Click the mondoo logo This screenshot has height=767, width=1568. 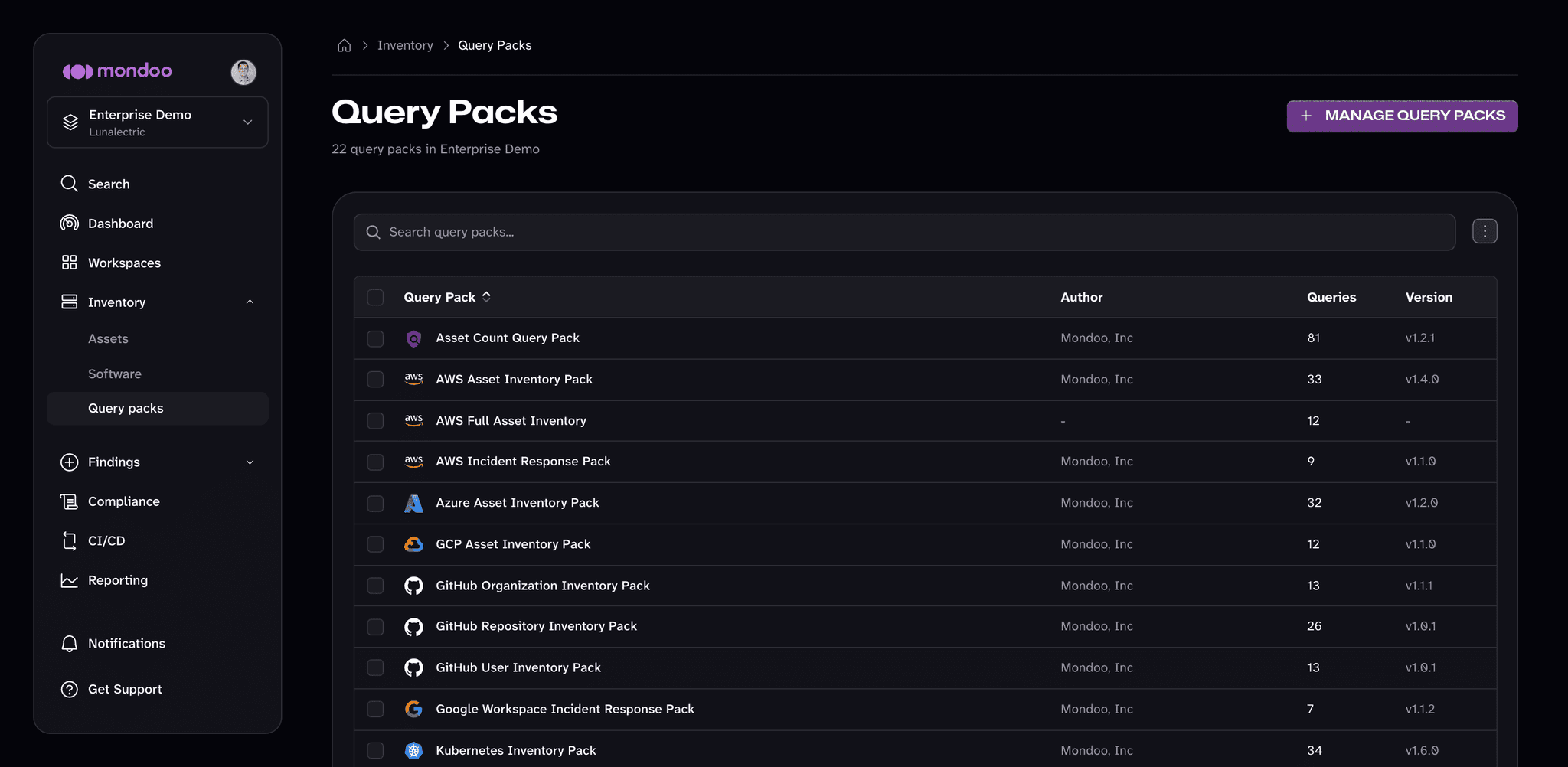(x=117, y=71)
